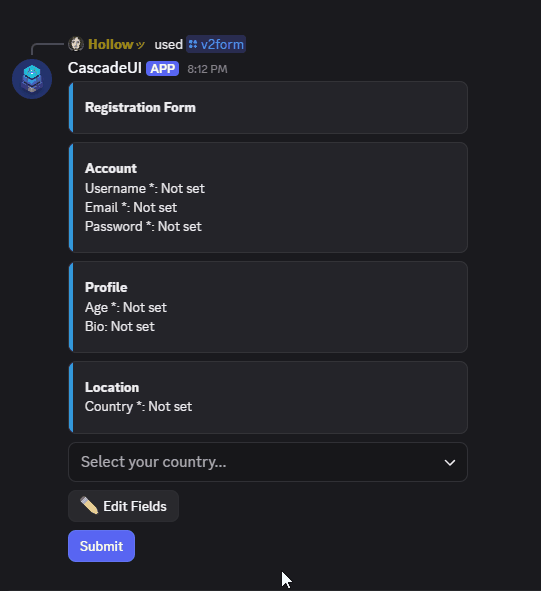
Task: Click the Location section heading
Action: [x=112, y=387]
